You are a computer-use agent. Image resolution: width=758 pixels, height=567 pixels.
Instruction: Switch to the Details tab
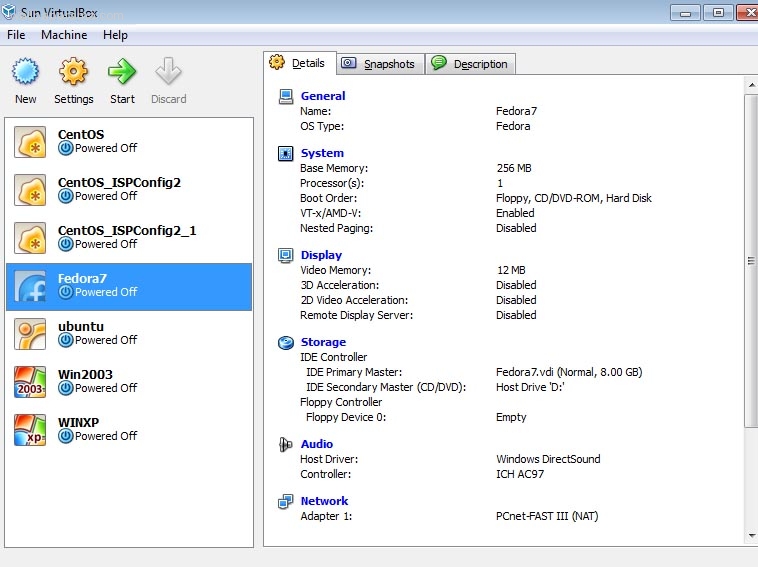300,63
